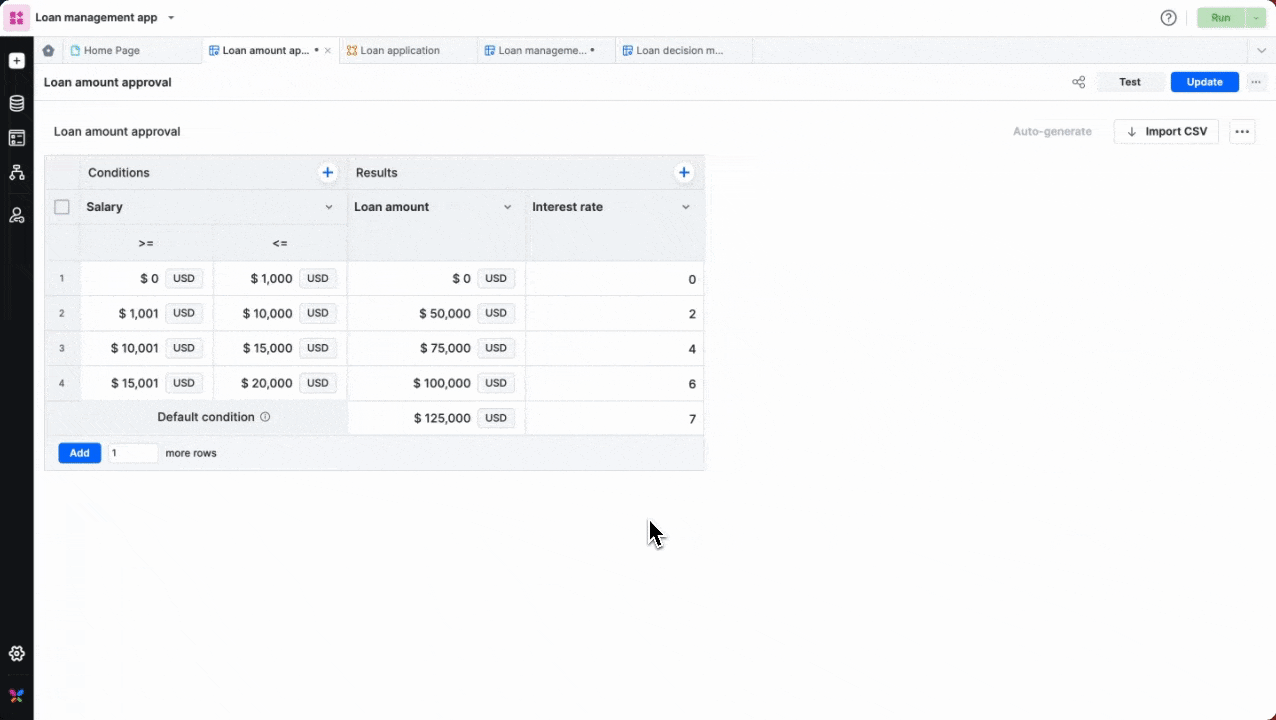Click the $ 20,000 salary cell

(x=280, y=383)
